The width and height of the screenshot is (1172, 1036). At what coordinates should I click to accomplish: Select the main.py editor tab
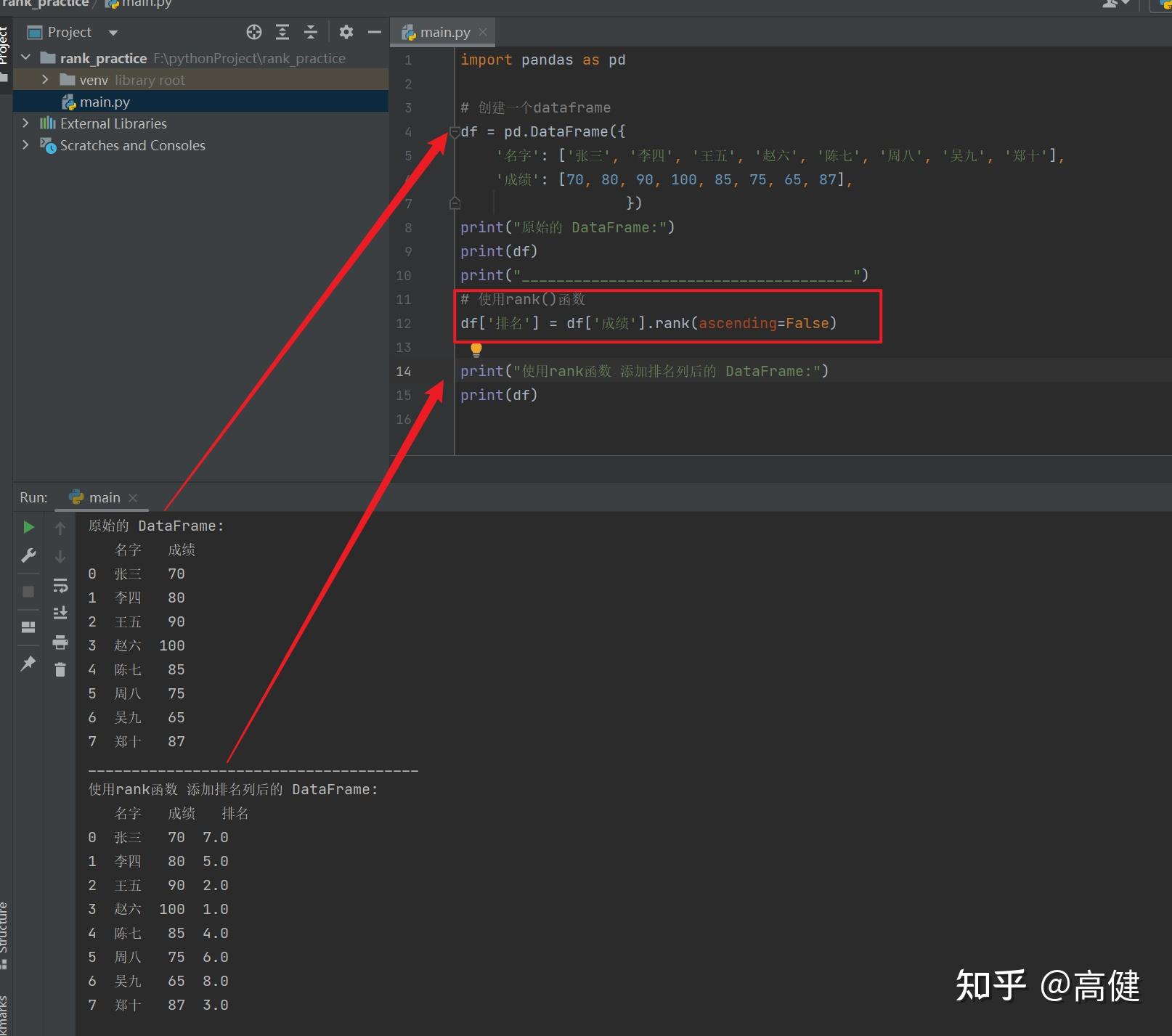(x=444, y=32)
